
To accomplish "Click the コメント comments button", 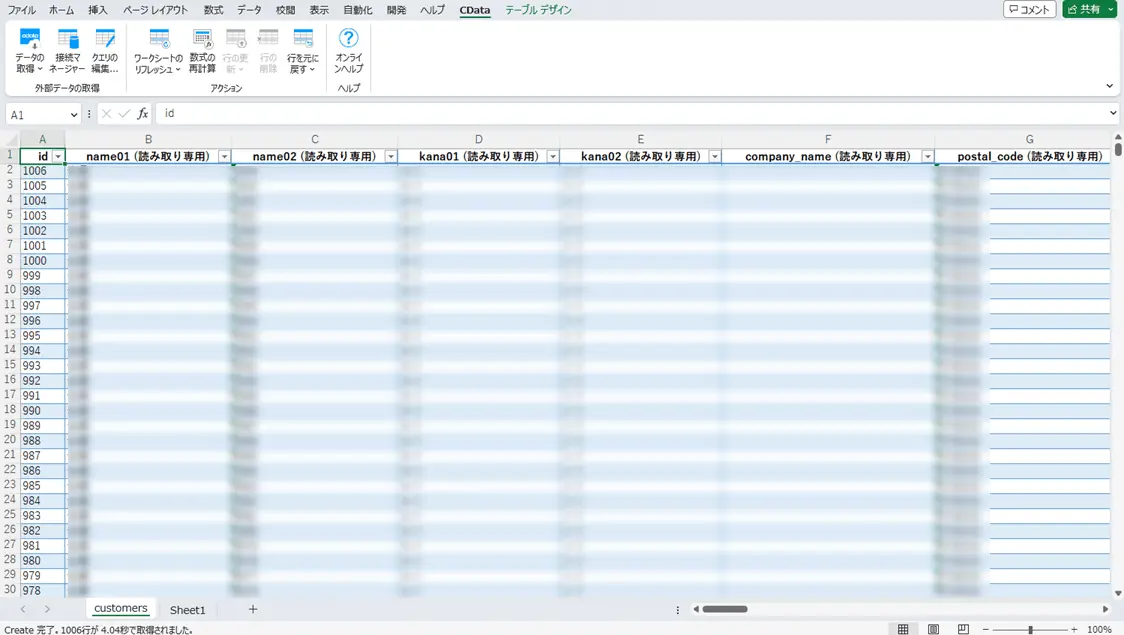I will [x=1029, y=9].
